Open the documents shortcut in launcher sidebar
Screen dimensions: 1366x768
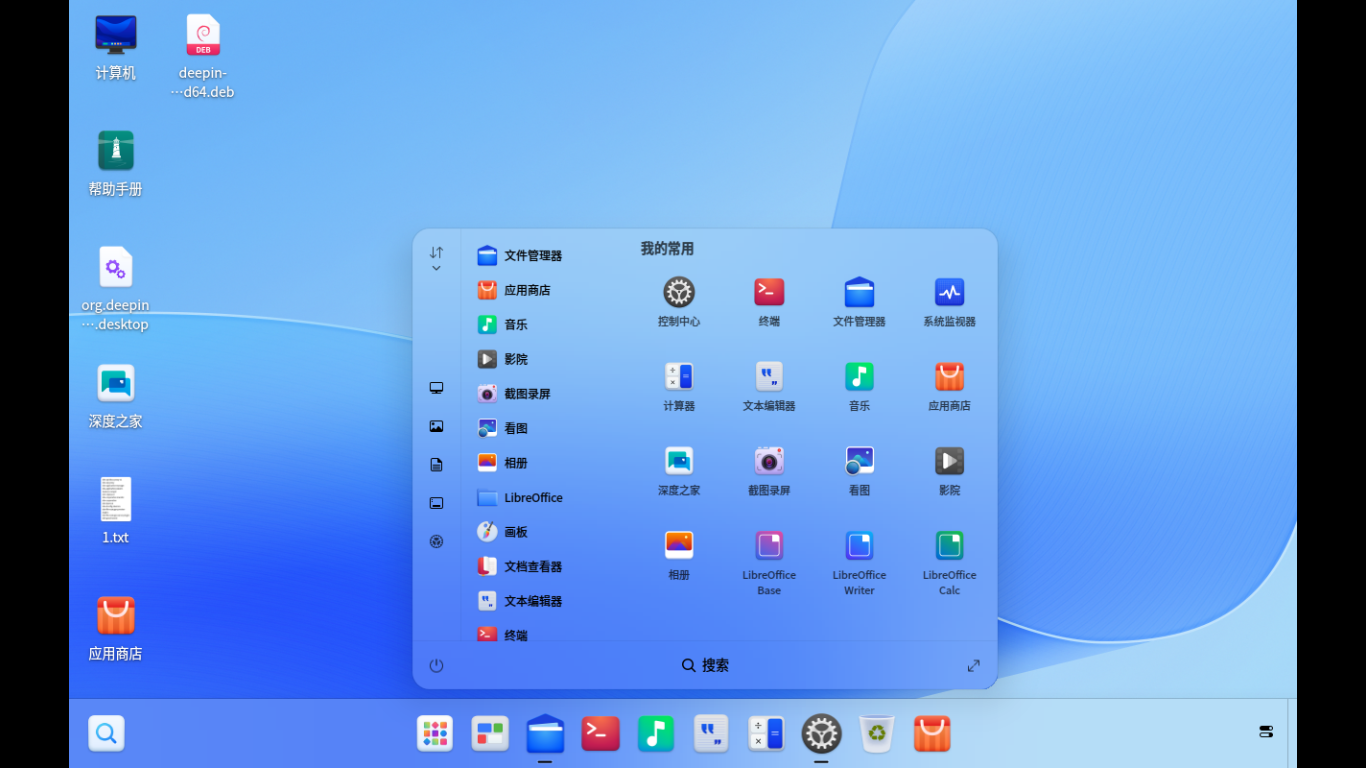pyautogui.click(x=436, y=465)
